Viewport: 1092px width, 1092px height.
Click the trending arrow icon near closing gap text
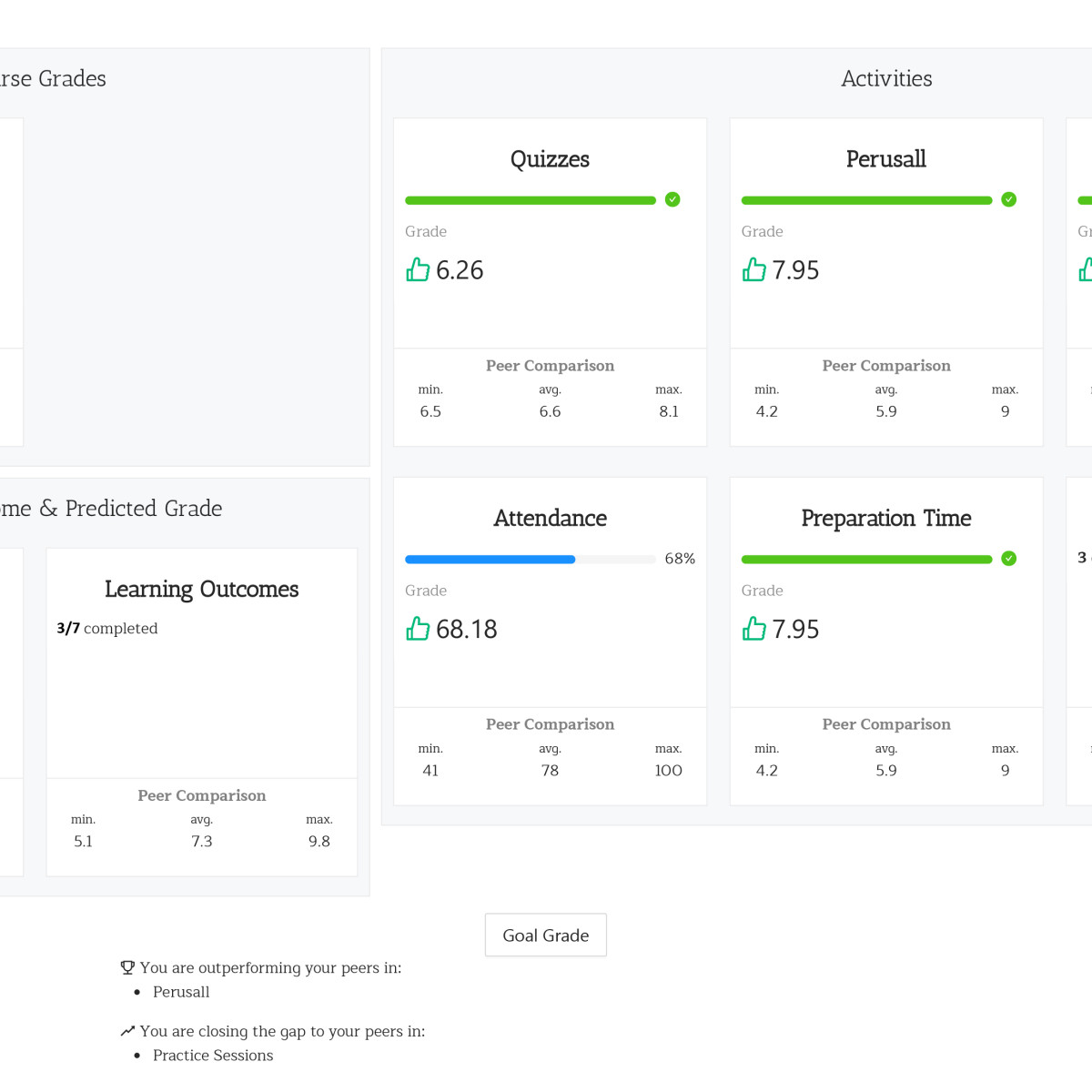tap(127, 1030)
